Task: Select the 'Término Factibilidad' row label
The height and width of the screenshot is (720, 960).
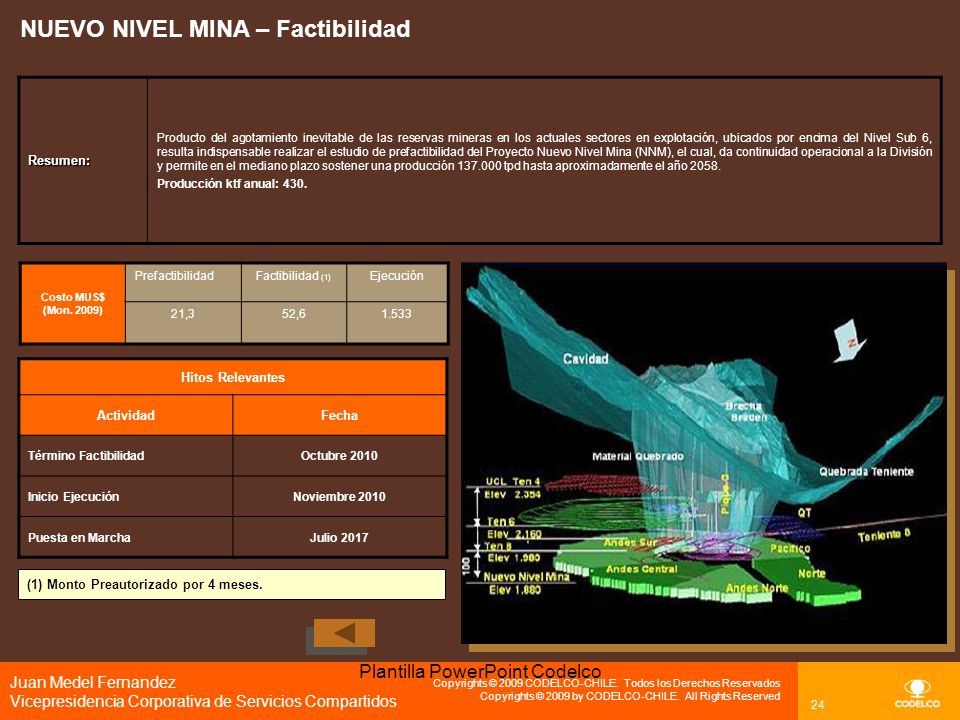Action: point(86,456)
